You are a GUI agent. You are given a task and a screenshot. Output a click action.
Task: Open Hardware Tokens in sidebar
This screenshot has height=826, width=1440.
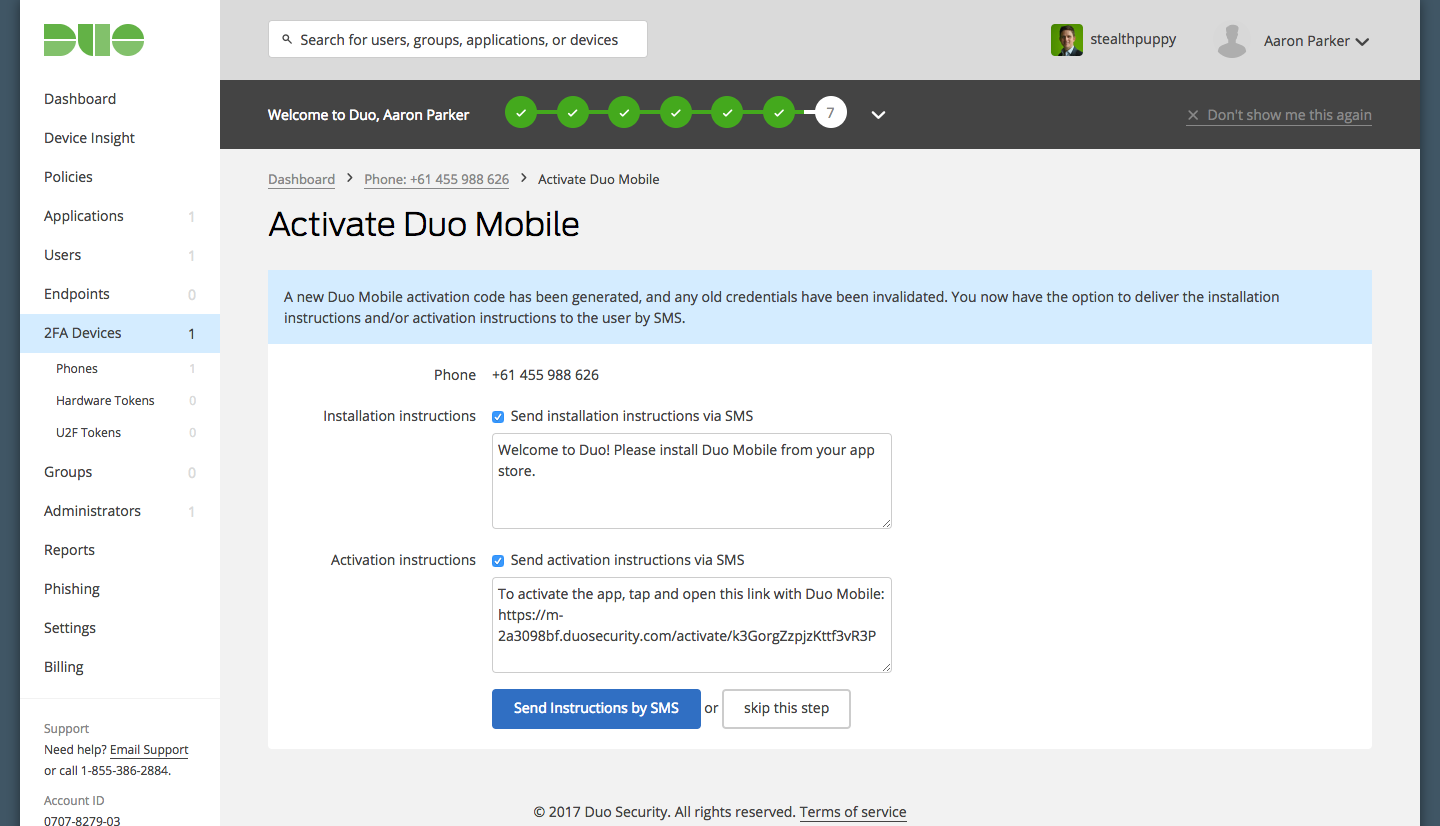(105, 400)
